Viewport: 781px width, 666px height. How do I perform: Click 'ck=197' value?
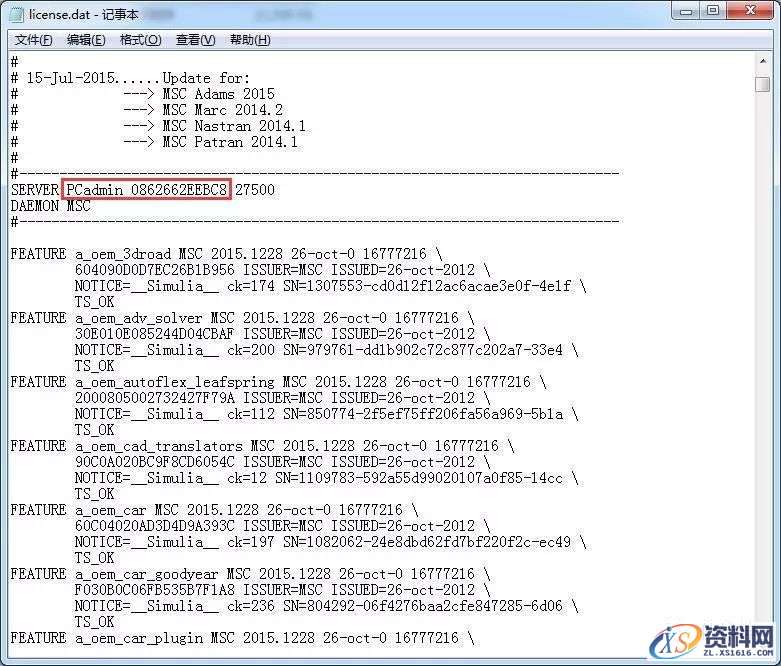[251, 542]
